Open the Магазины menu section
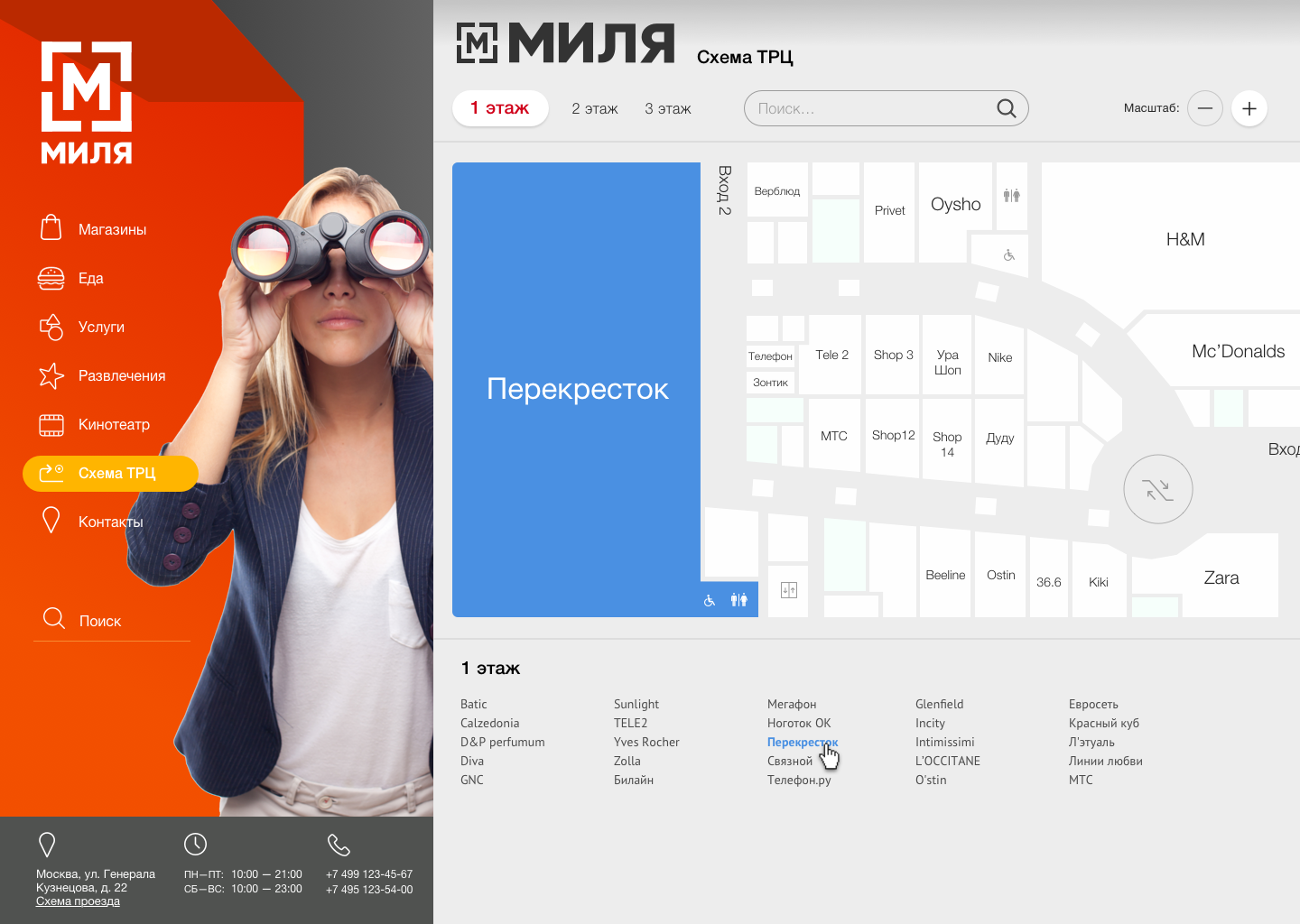The height and width of the screenshot is (924, 1300). click(x=112, y=229)
